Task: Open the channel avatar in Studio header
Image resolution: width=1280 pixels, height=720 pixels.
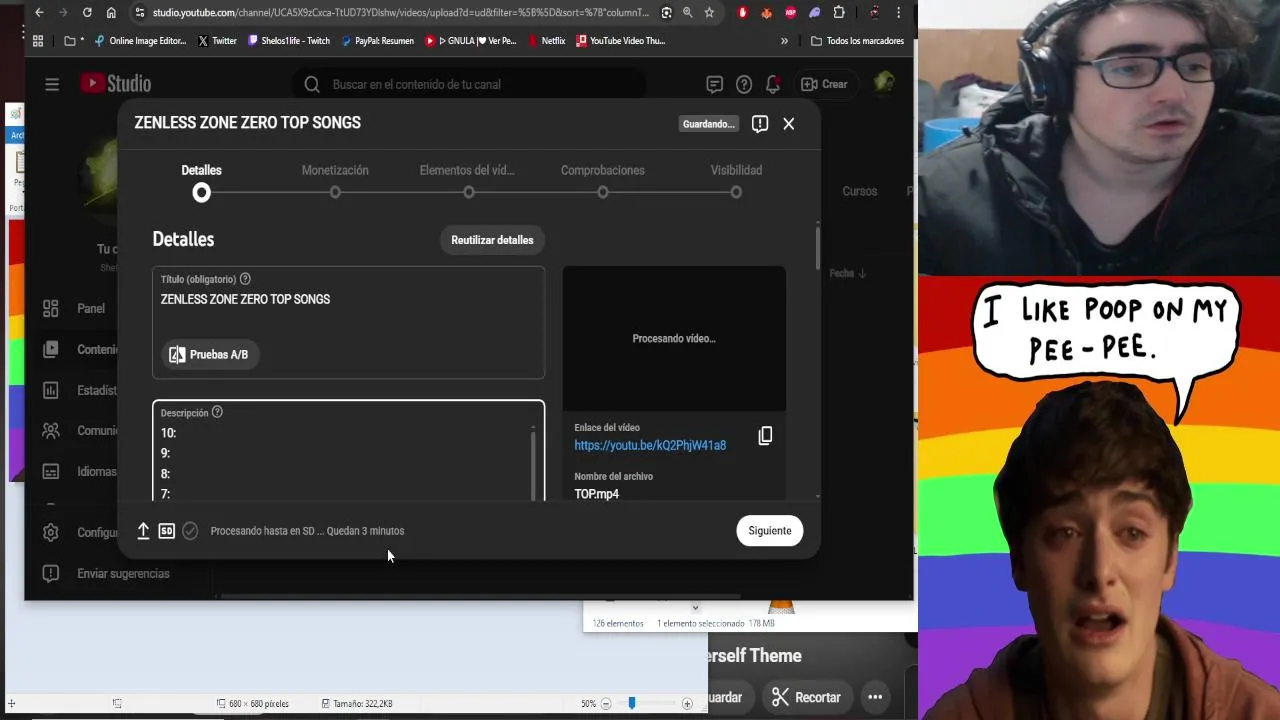Action: point(884,84)
